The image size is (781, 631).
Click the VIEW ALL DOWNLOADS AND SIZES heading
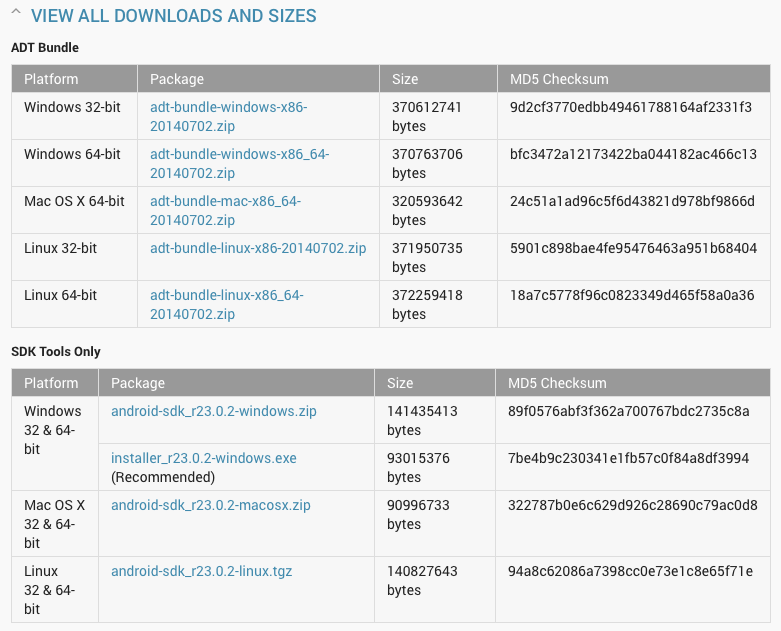[173, 16]
